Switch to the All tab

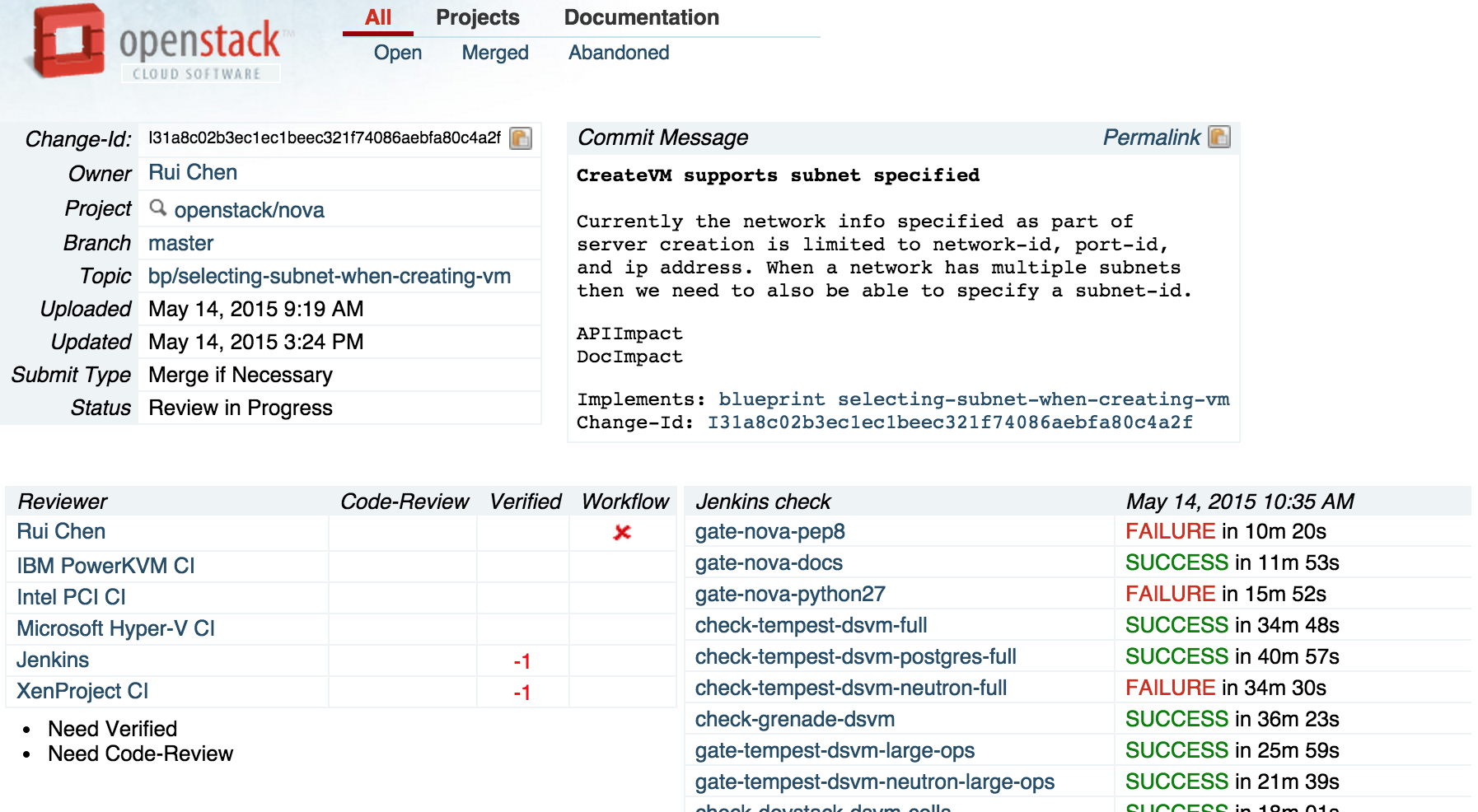coord(378,17)
